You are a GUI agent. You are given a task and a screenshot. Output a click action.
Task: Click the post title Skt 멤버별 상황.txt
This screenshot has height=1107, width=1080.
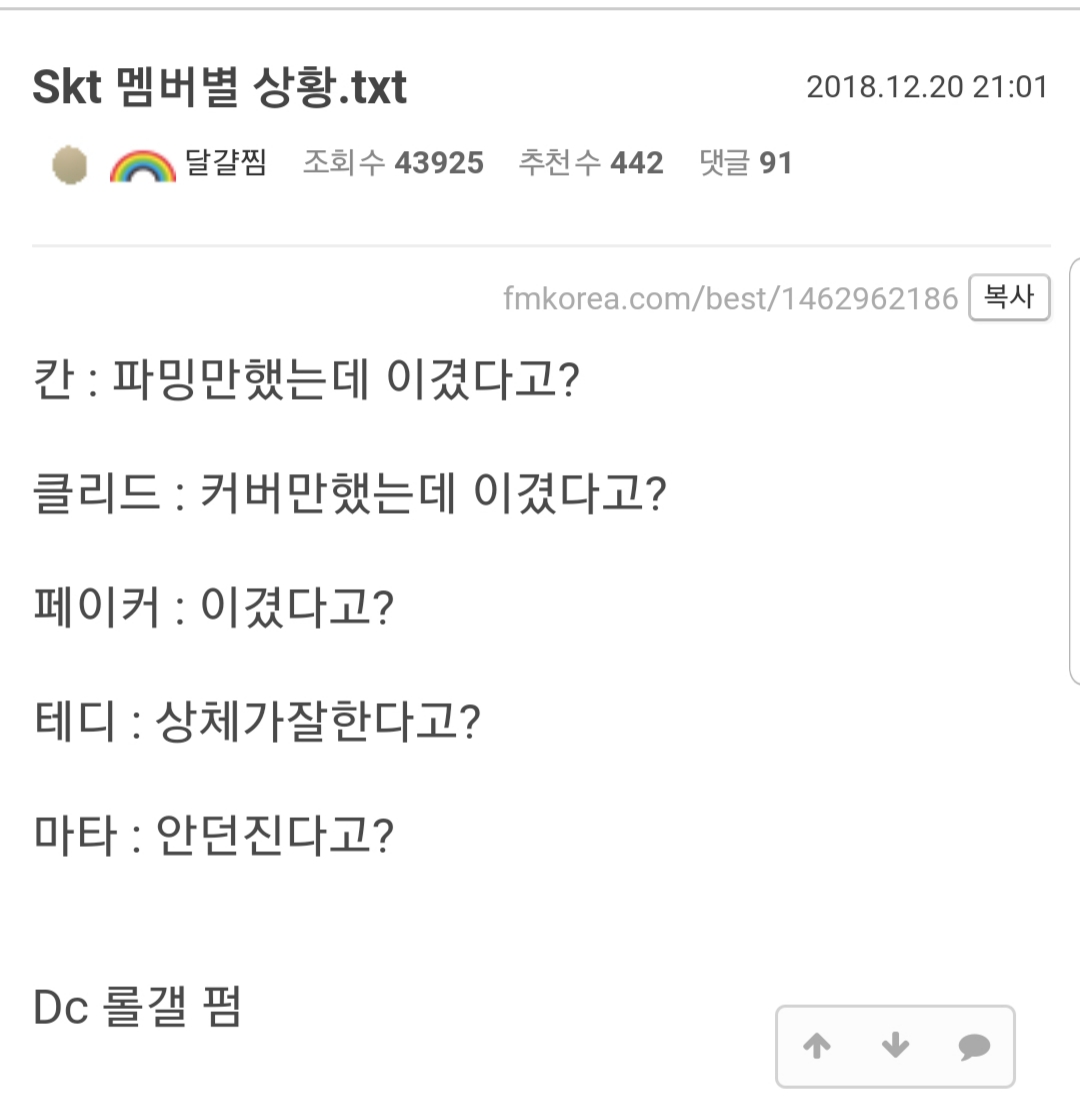[220, 88]
